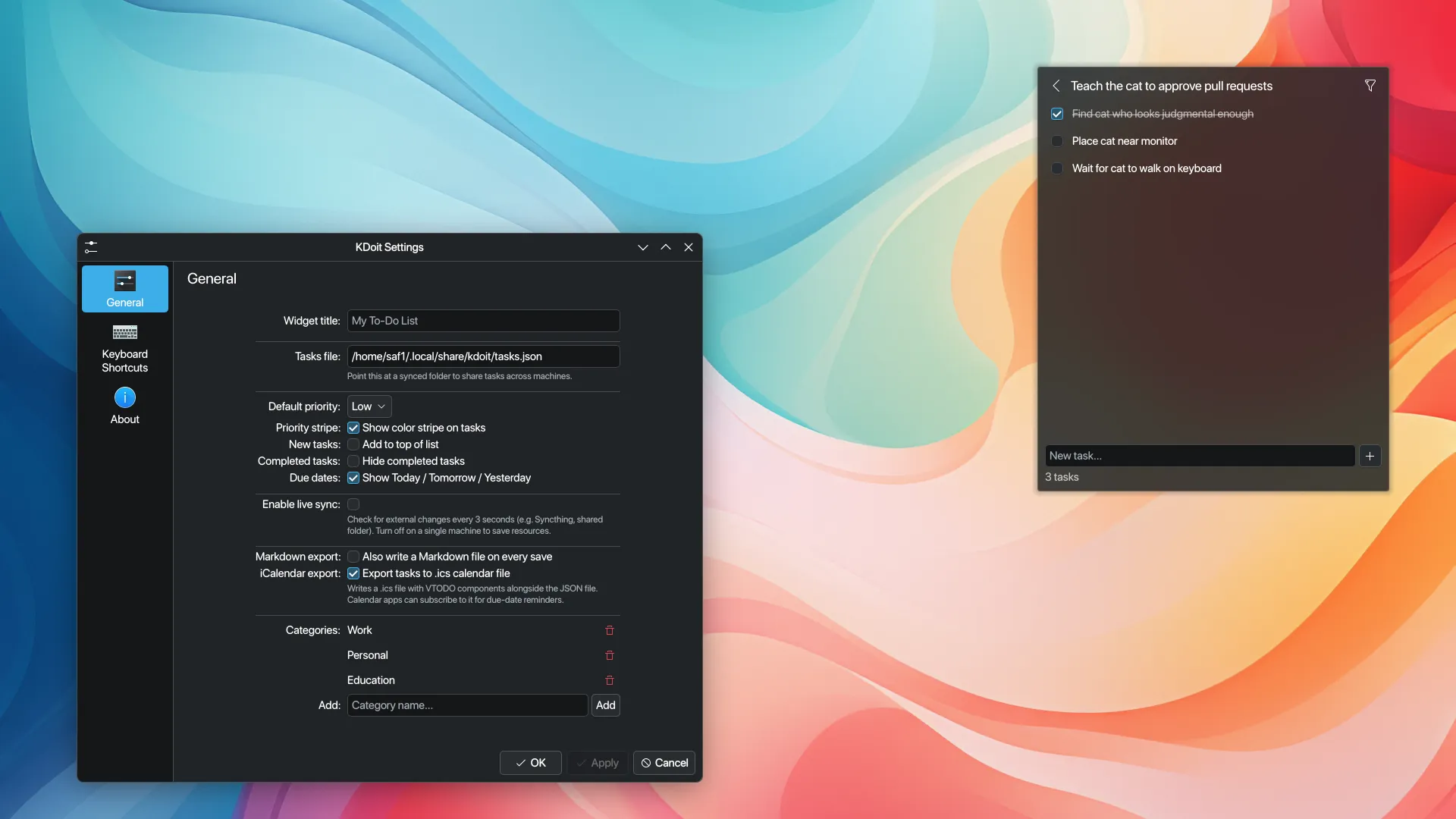Check off 'Wait for cat to walk on keyboard'
This screenshot has width=1456, height=819.
point(1057,168)
